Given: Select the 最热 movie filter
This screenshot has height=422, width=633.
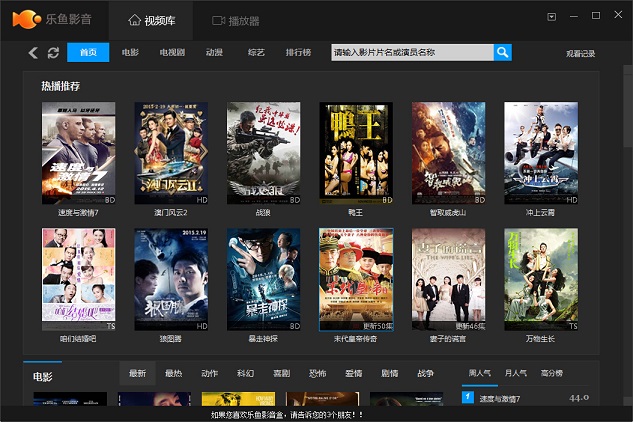Looking at the screenshot, I should click(x=173, y=373).
